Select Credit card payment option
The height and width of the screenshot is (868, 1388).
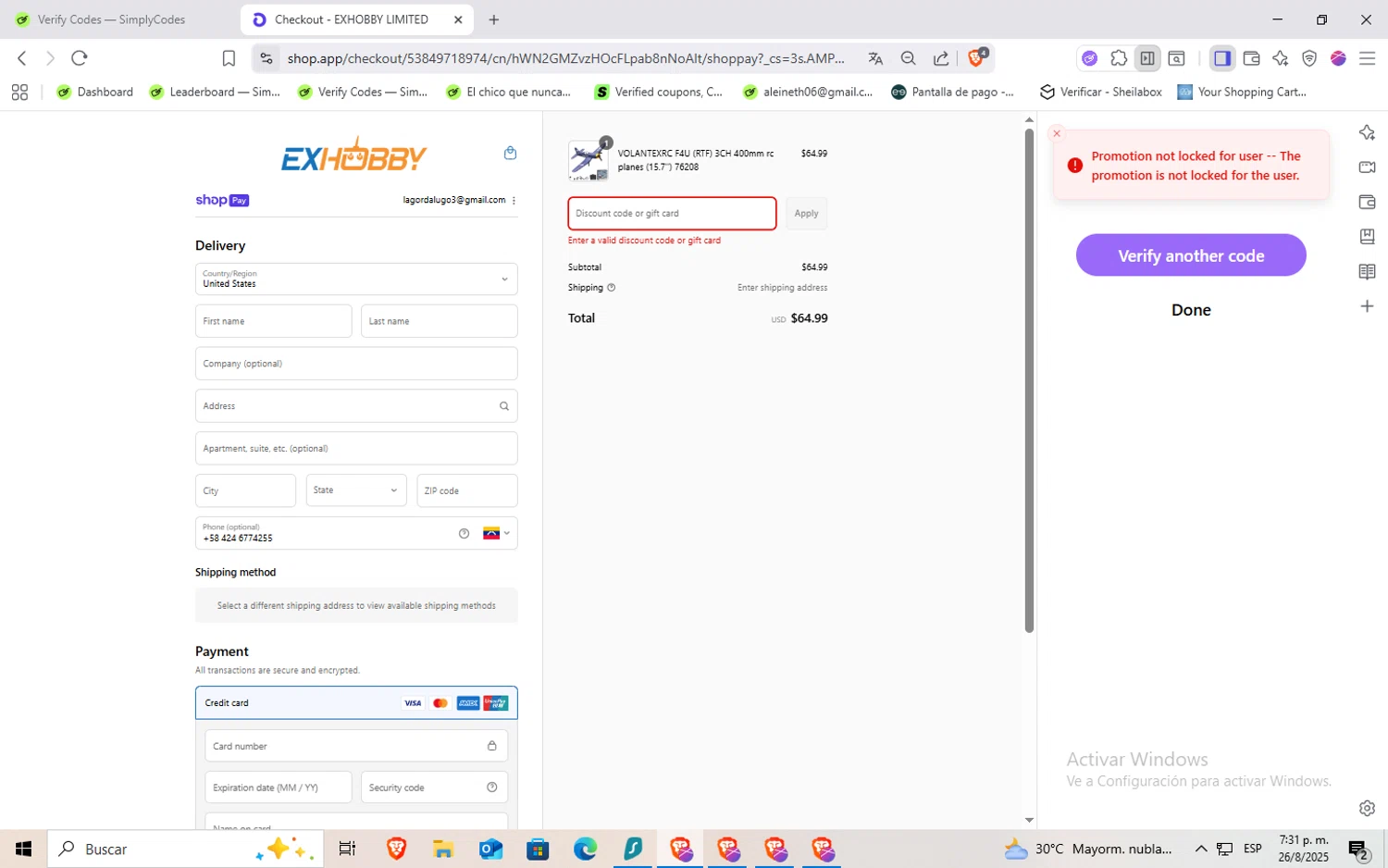(x=356, y=702)
